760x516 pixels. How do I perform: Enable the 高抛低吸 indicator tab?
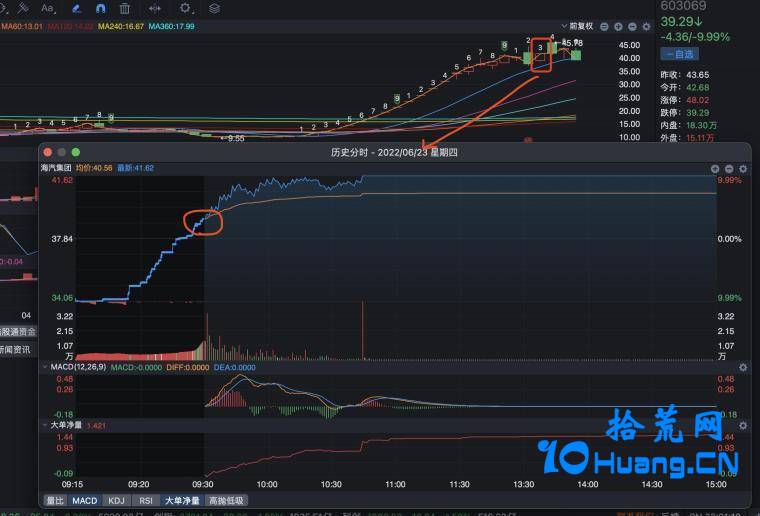226,500
